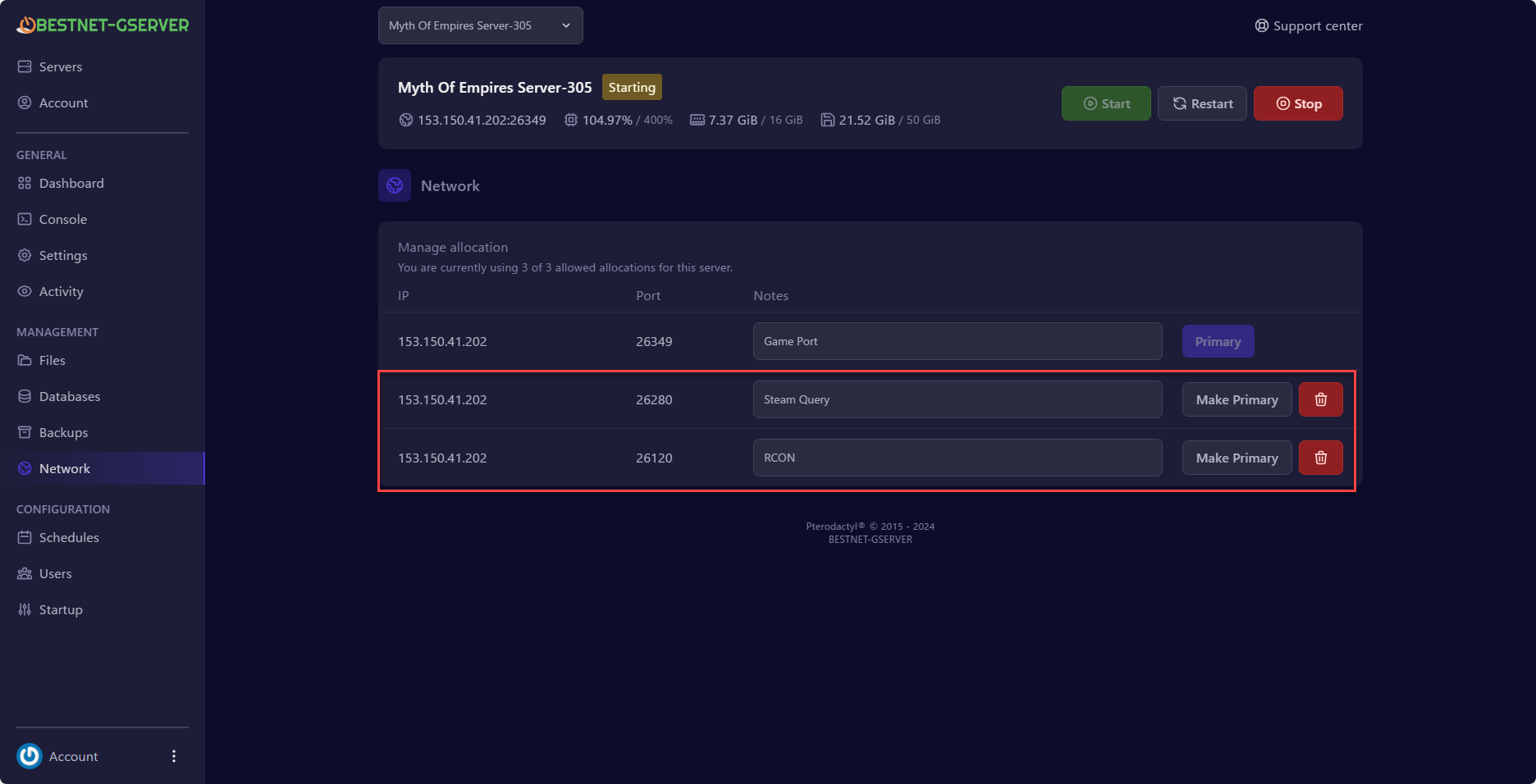Click the port value 26280
1536x784 pixels.
[654, 399]
